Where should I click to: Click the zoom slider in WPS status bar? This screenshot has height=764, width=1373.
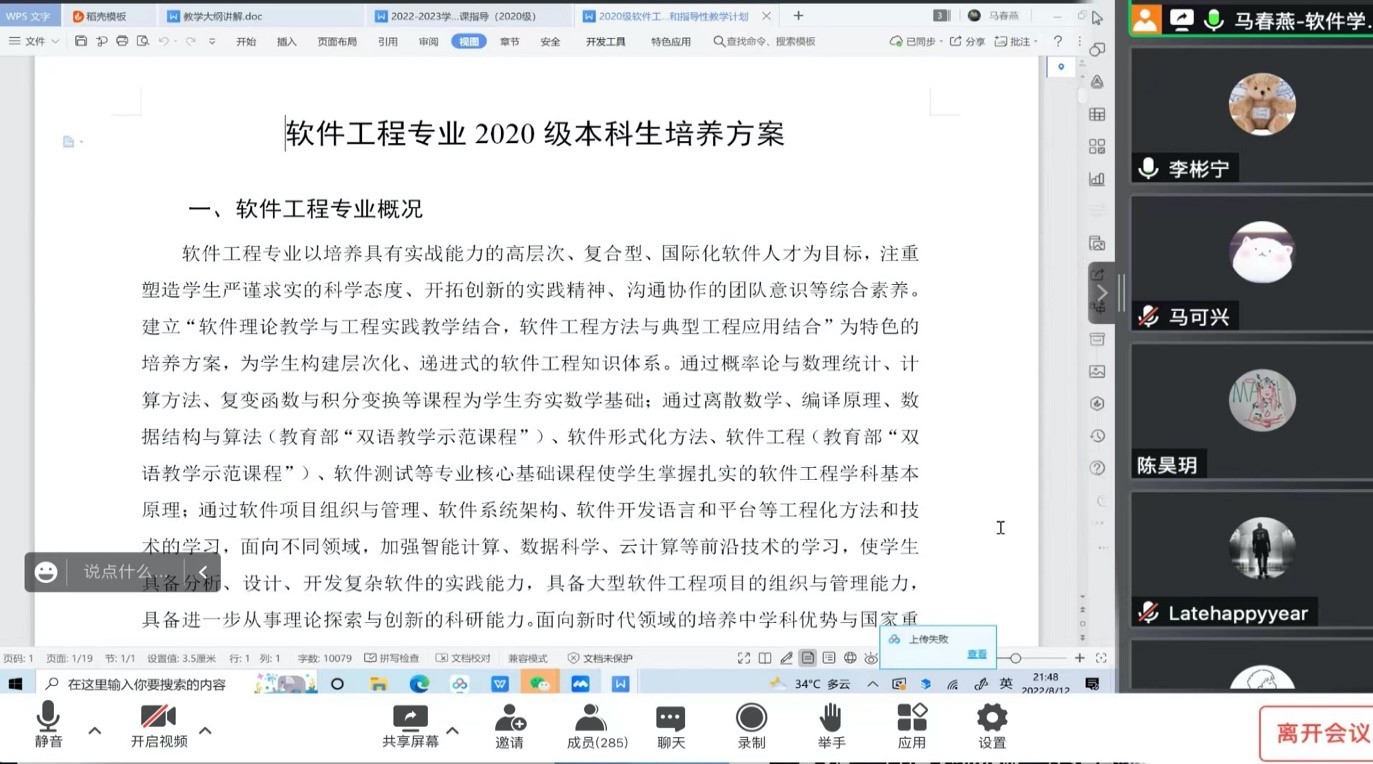pyautogui.click(x=1015, y=658)
